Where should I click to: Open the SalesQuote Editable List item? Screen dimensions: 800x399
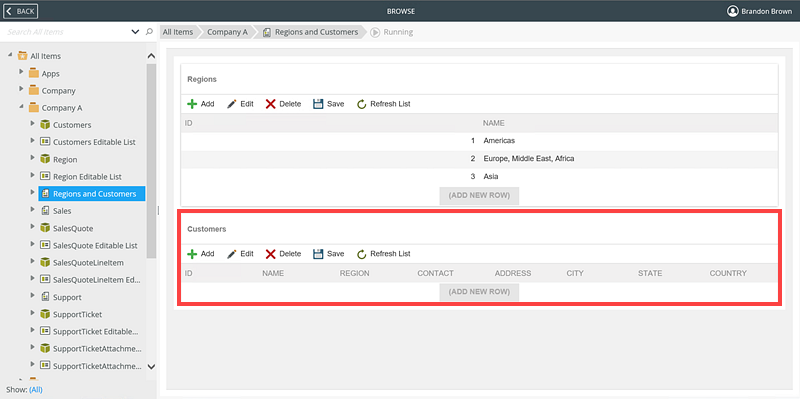point(95,245)
